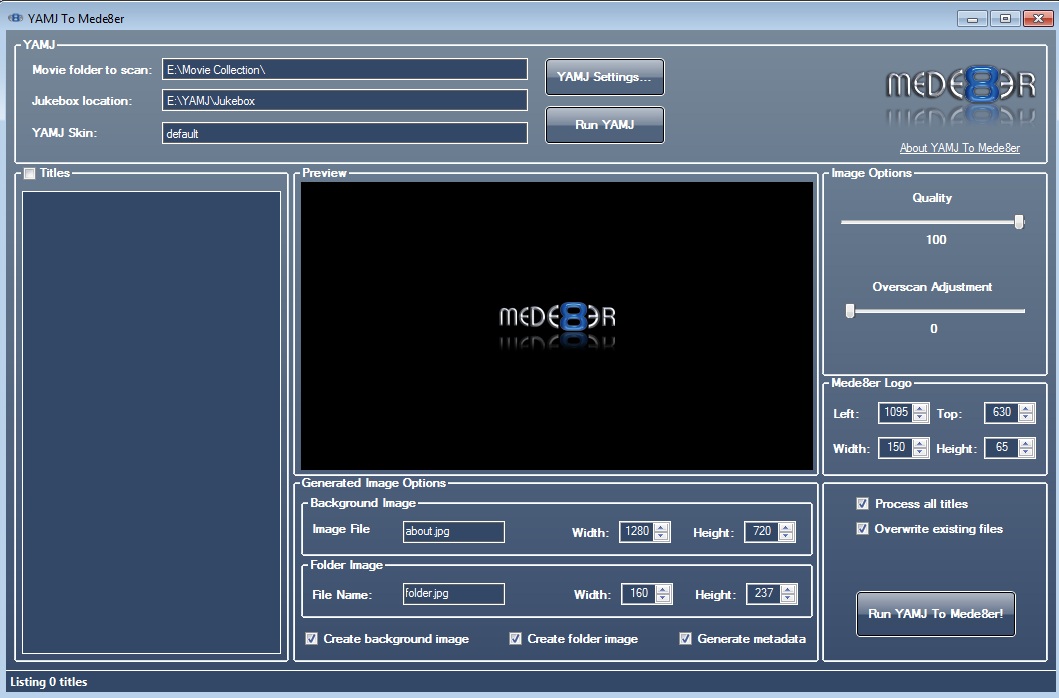Increase Background Image Height value
The image size is (1059, 698).
pos(786,528)
